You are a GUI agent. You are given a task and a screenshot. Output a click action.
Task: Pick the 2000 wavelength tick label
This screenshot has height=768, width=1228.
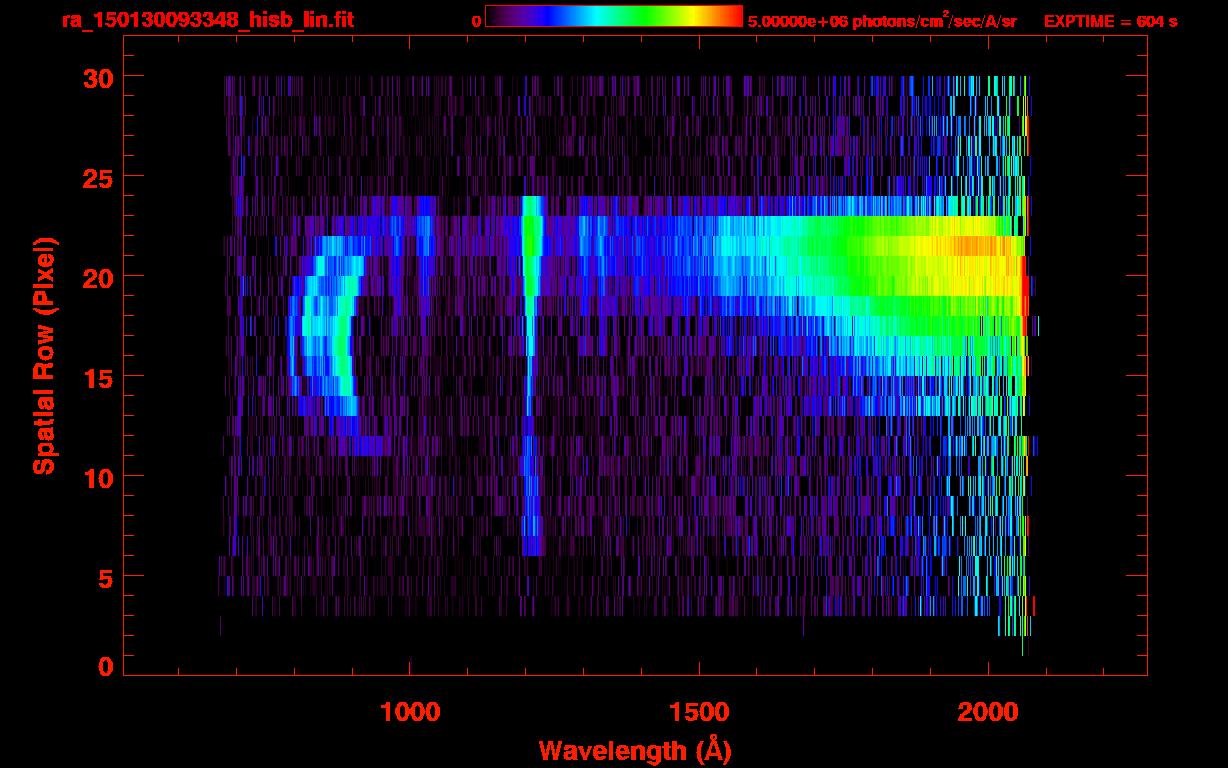988,712
